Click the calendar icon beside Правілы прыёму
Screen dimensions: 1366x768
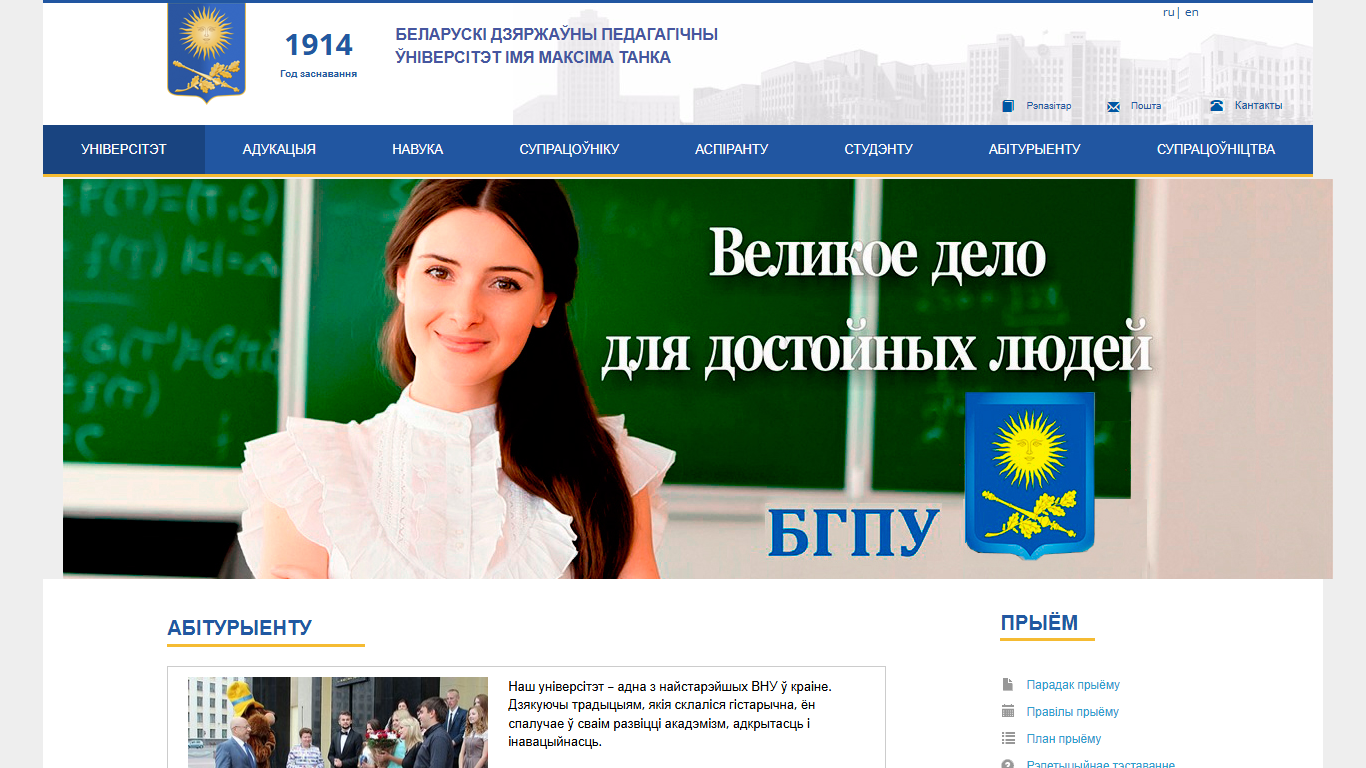click(x=1008, y=711)
